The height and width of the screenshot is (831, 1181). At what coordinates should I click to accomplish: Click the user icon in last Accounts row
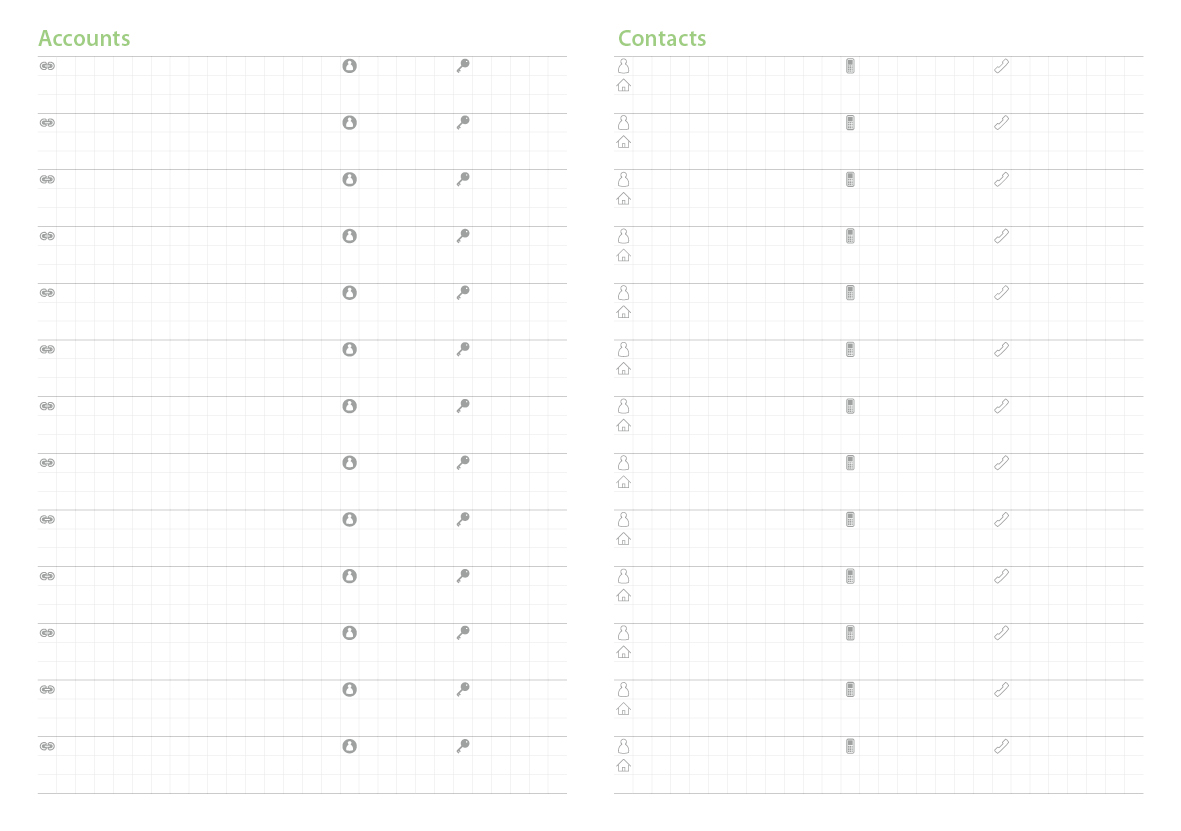pyautogui.click(x=349, y=747)
